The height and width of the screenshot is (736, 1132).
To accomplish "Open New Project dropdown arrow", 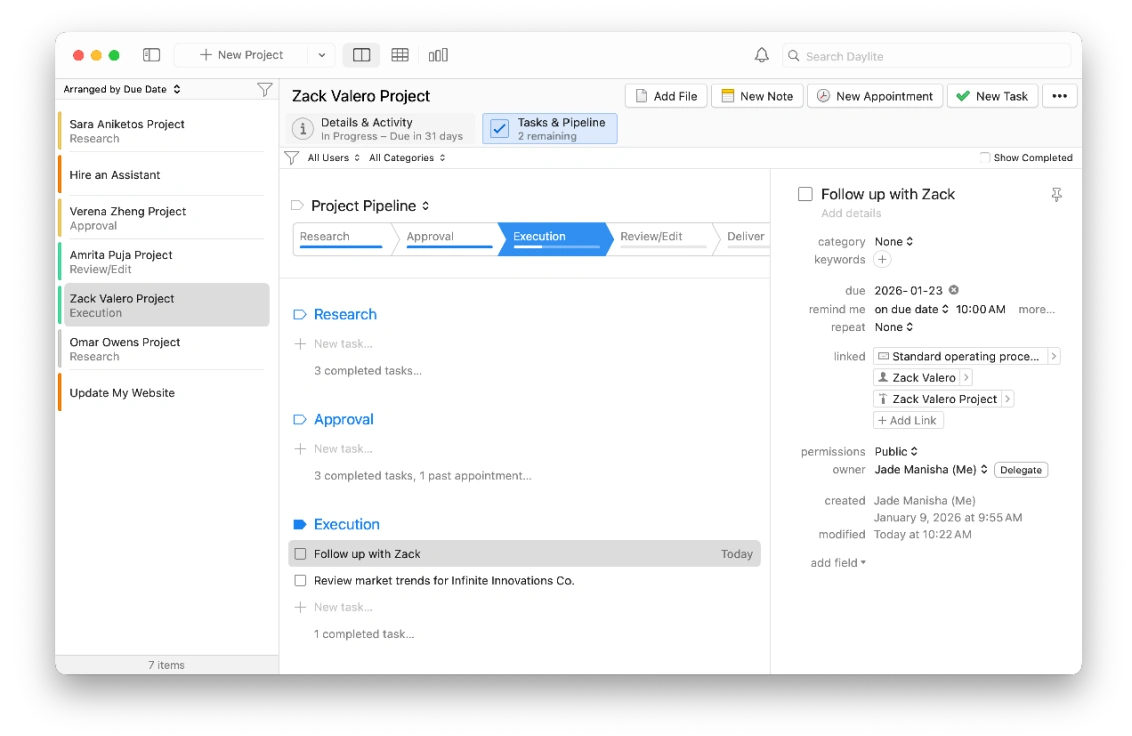I will (x=321, y=55).
